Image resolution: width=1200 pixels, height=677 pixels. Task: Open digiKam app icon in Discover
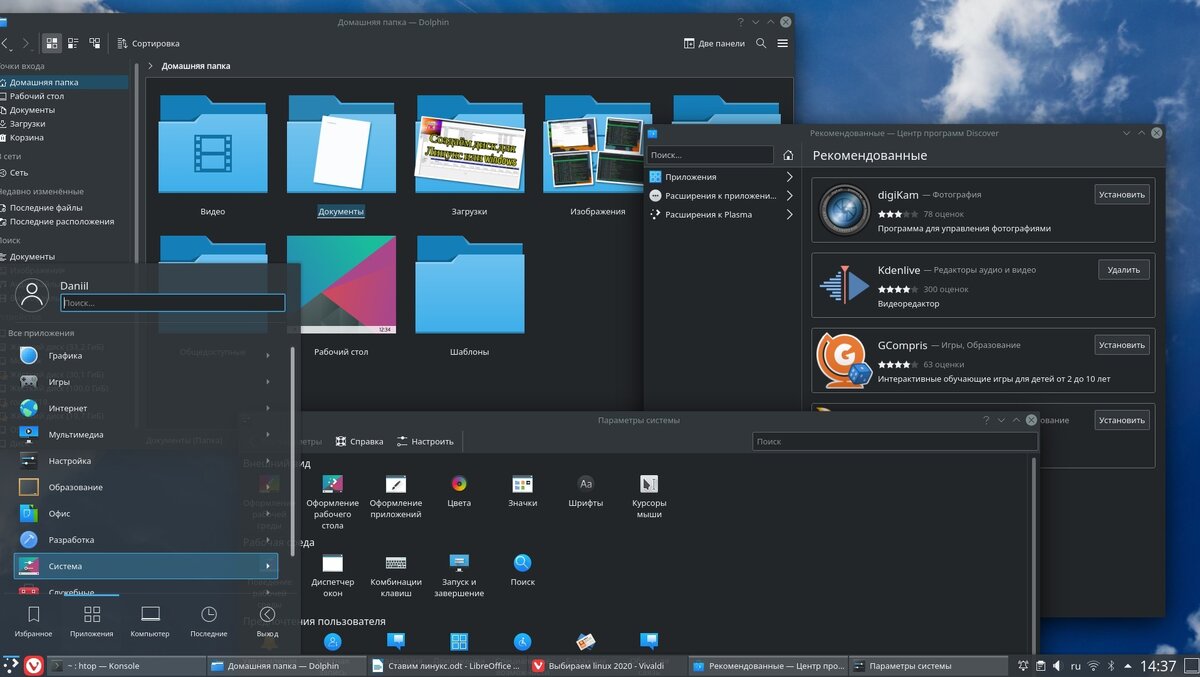(x=844, y=210)
